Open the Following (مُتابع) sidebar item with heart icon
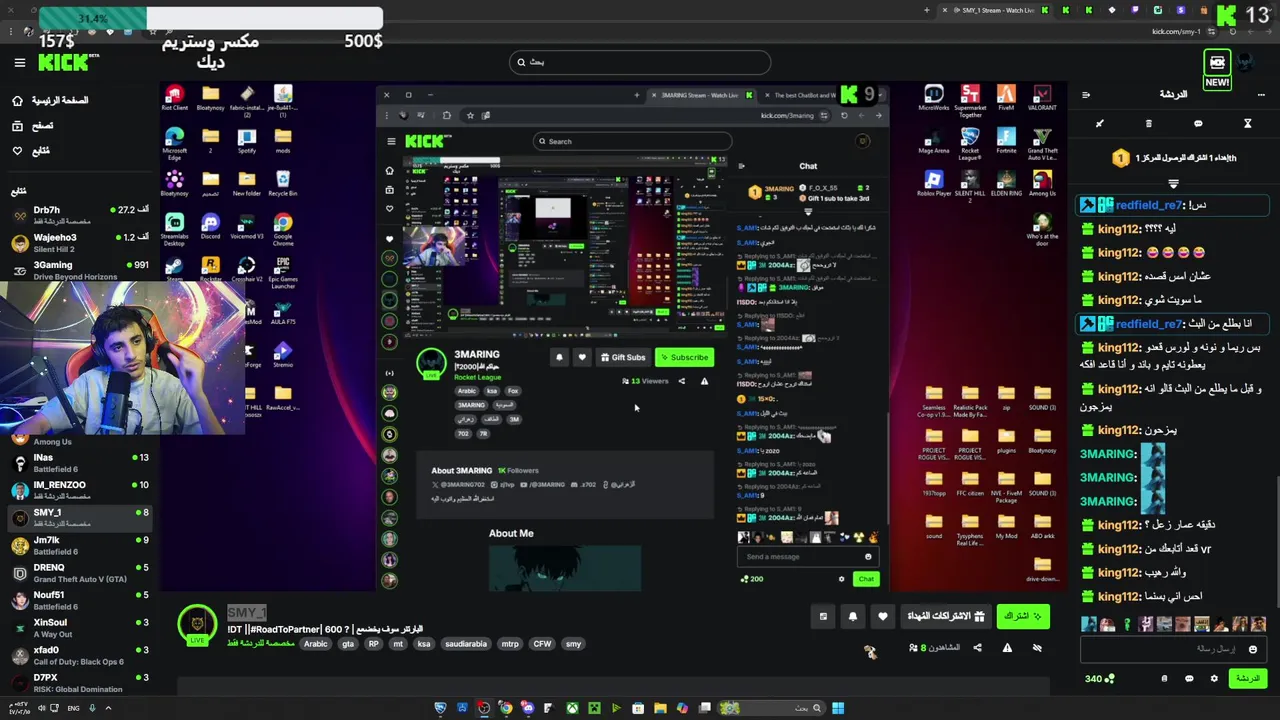Image resolution: width=1280 pixels, height=720 pixels. click(x=31, y=150)
